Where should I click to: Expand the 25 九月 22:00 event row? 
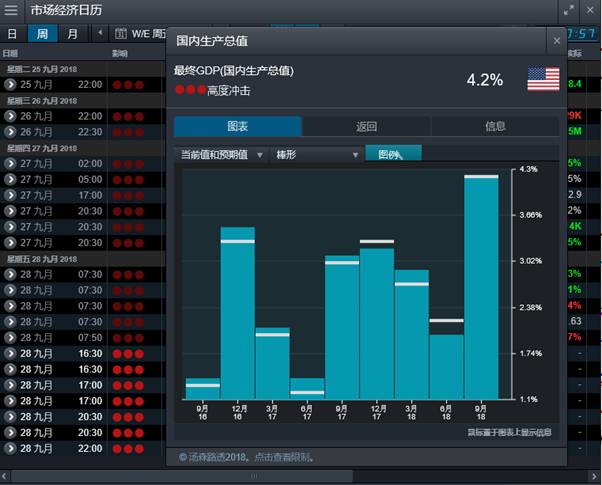11,85
